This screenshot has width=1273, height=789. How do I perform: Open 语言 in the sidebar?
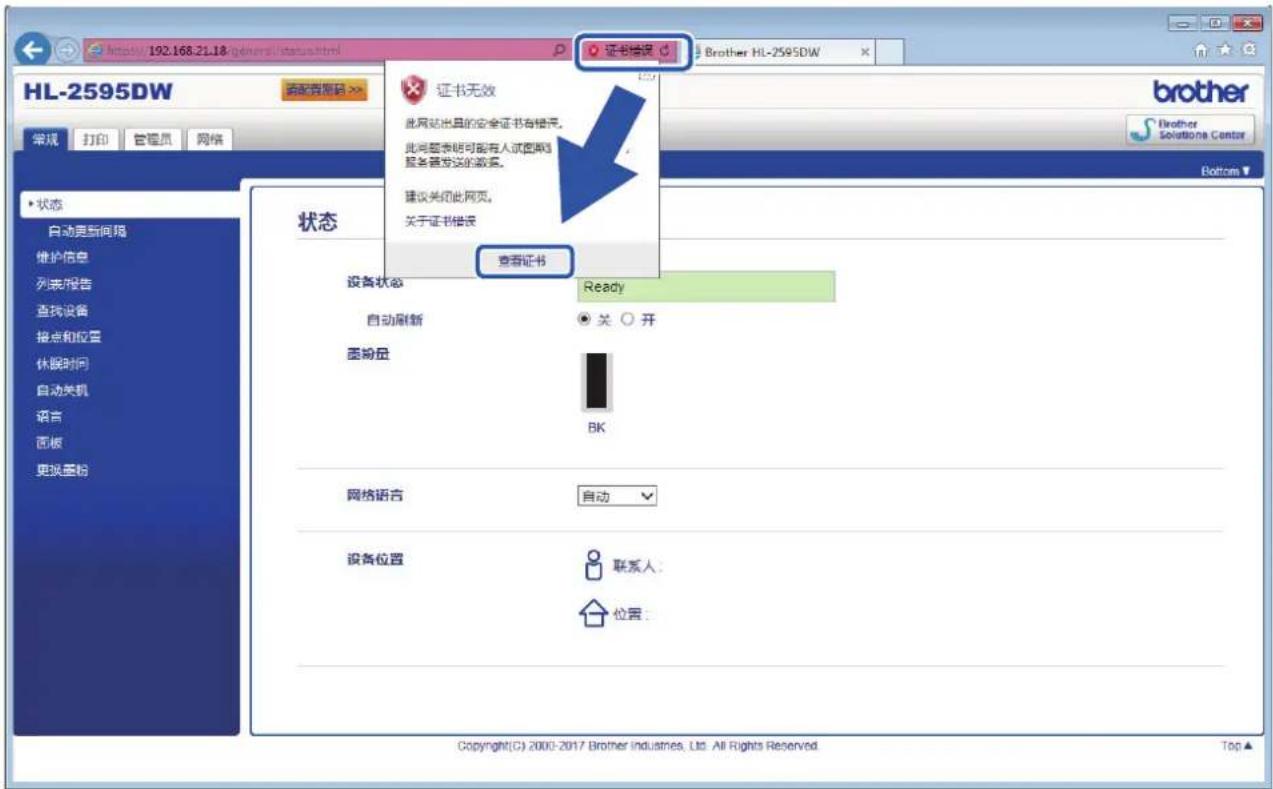point(49,416)
